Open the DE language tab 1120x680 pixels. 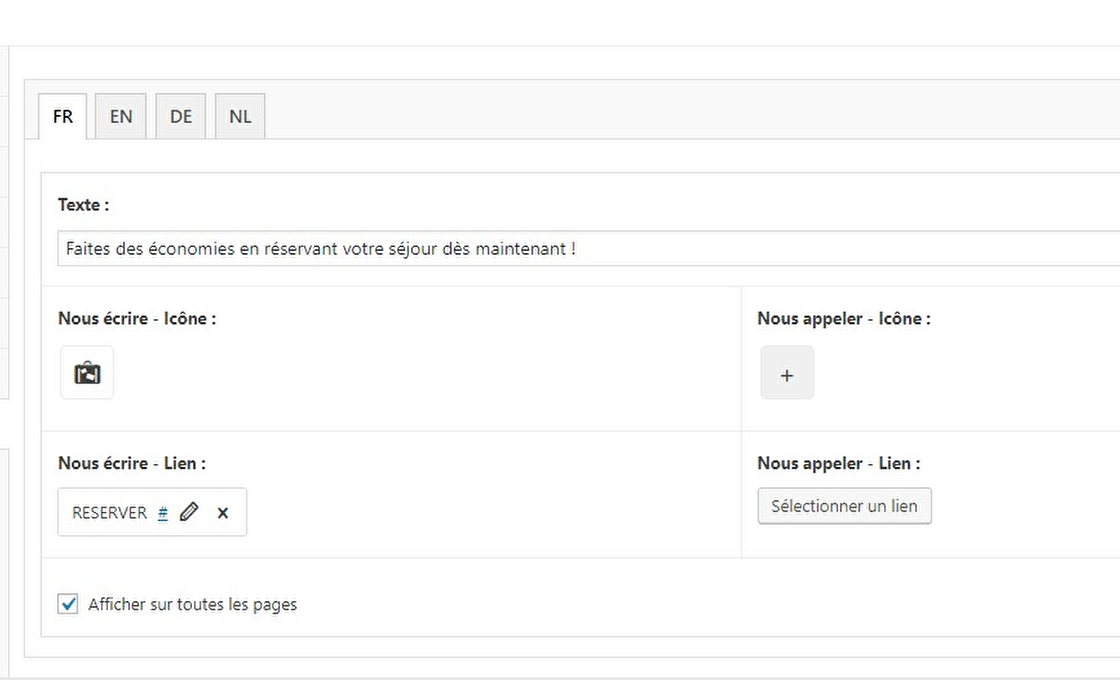coord(181,116)
